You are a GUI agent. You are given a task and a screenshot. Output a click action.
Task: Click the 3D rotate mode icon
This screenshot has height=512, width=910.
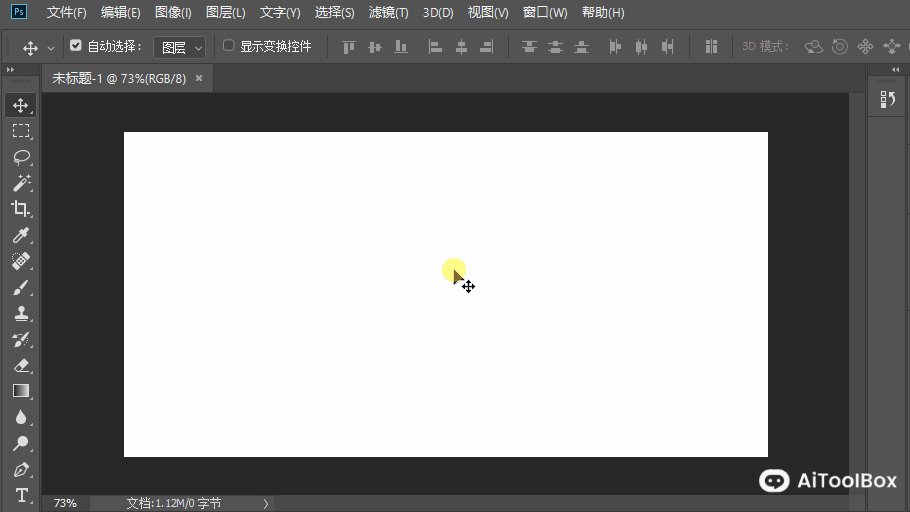pos(814,47)
